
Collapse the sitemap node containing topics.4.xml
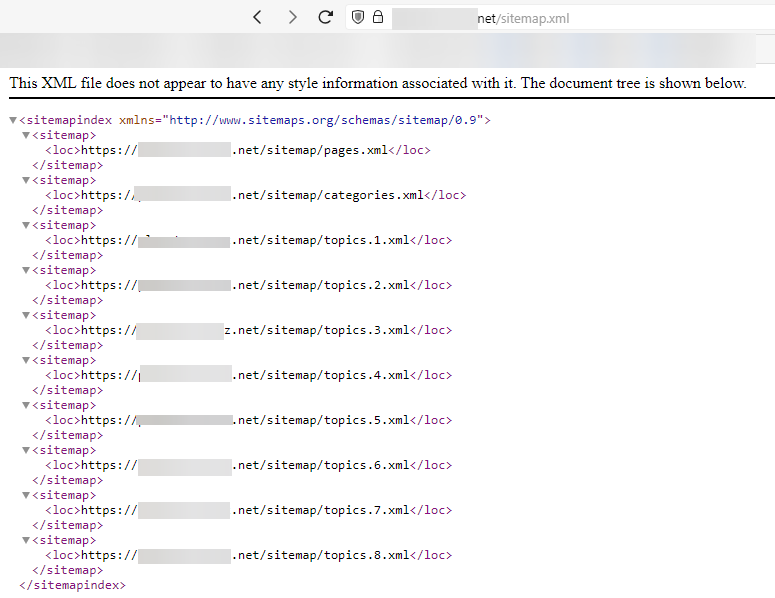click(26, 360)
